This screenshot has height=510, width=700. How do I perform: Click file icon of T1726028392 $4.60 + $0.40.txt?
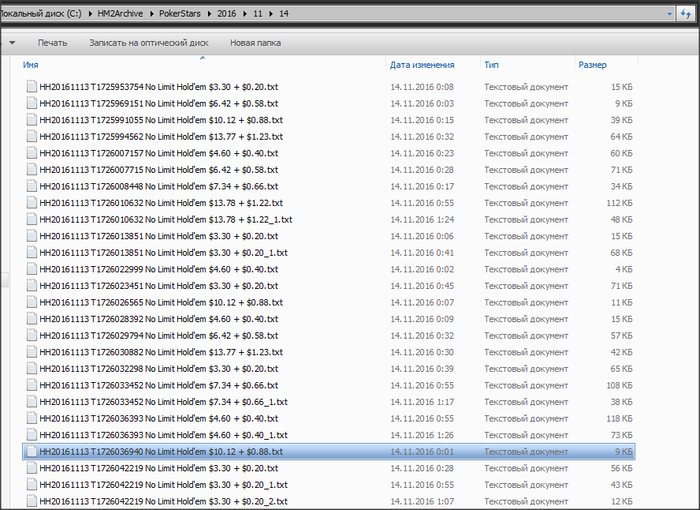point(31,319)
